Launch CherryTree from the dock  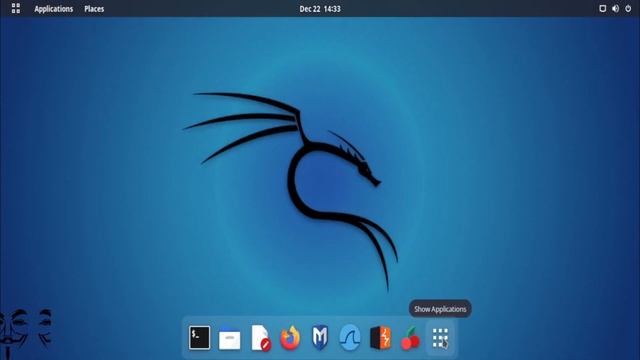(x=410, y=338)
